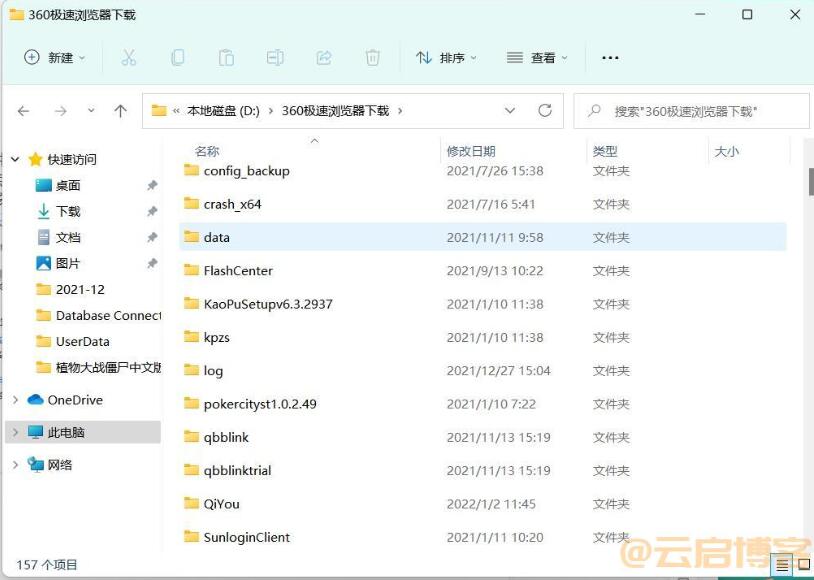The height and width of the screenshot is (580, 814).
Task: Maximize the 360极速浏览器下载 window
Action: pos(747,15)
